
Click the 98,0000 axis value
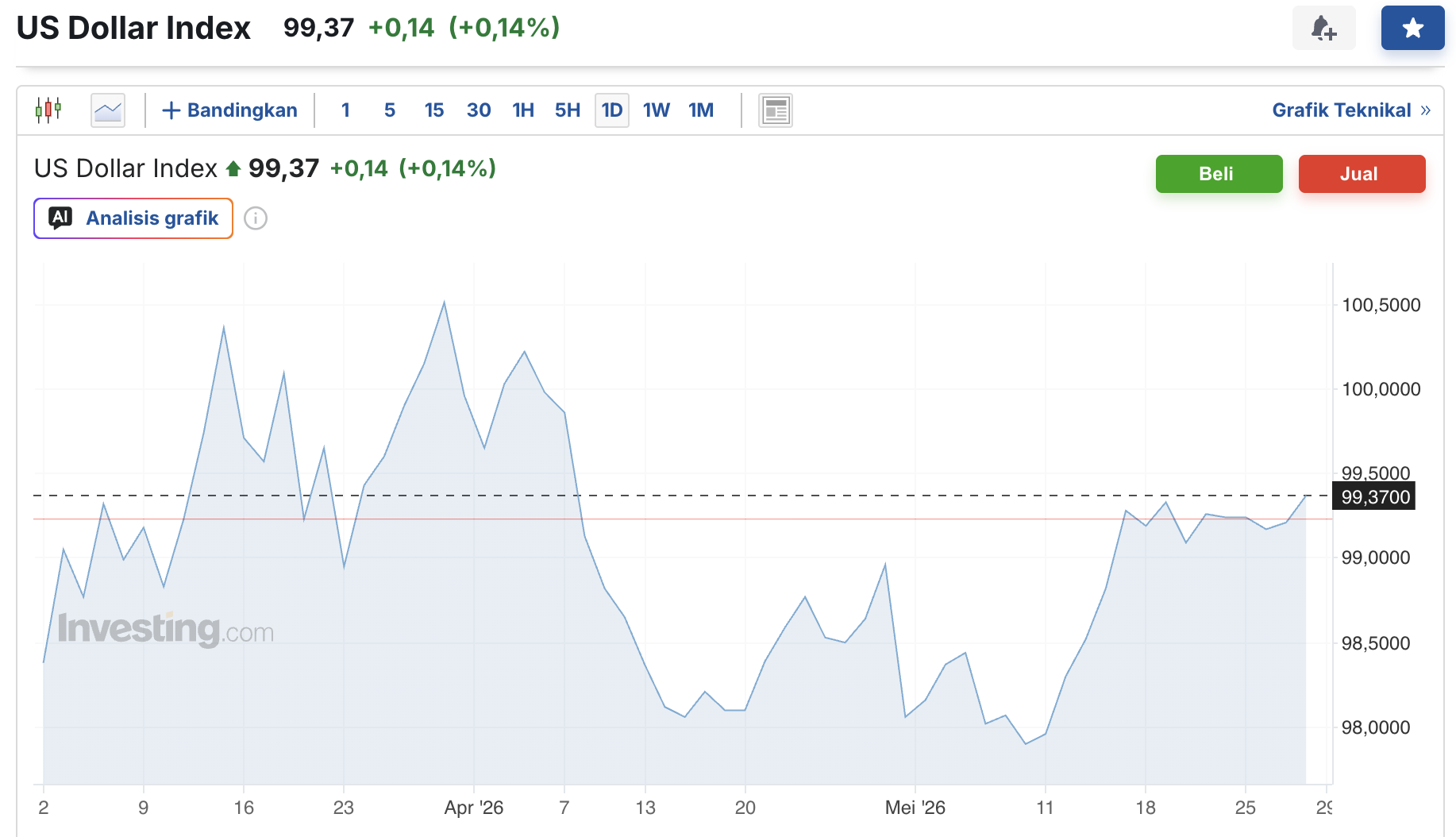click(x=1376, y=727)
